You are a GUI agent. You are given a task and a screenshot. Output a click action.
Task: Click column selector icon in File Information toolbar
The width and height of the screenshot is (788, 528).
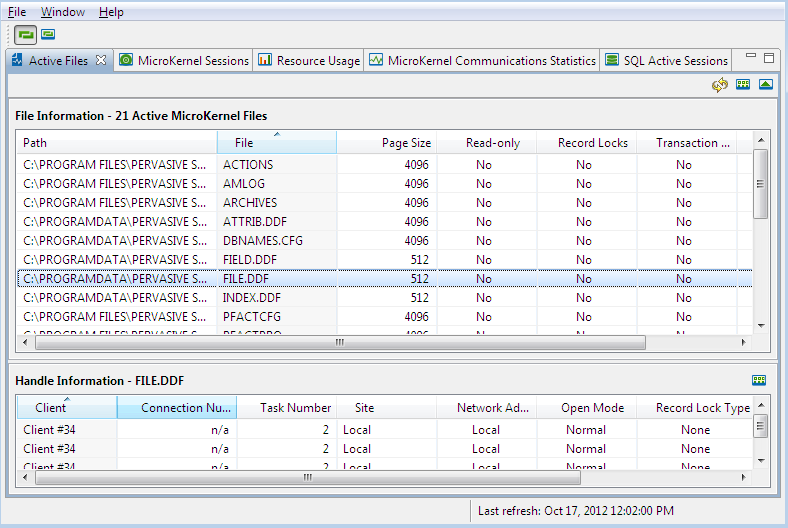pos(743,85)
